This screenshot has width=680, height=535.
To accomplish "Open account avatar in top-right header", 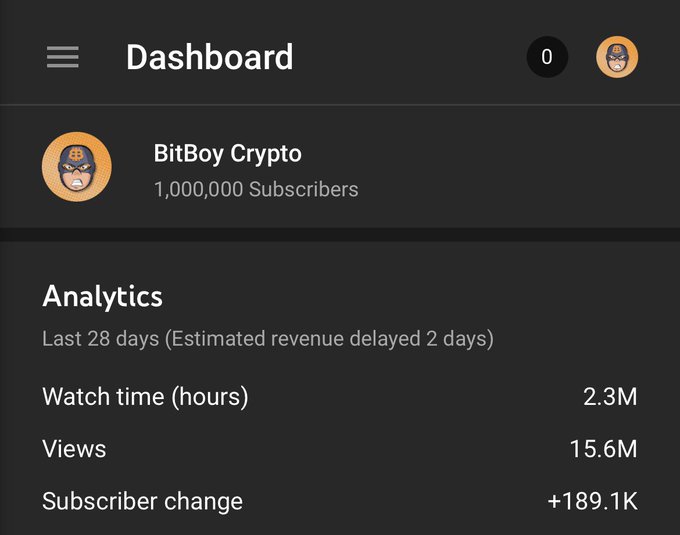I will click(617, 57).
